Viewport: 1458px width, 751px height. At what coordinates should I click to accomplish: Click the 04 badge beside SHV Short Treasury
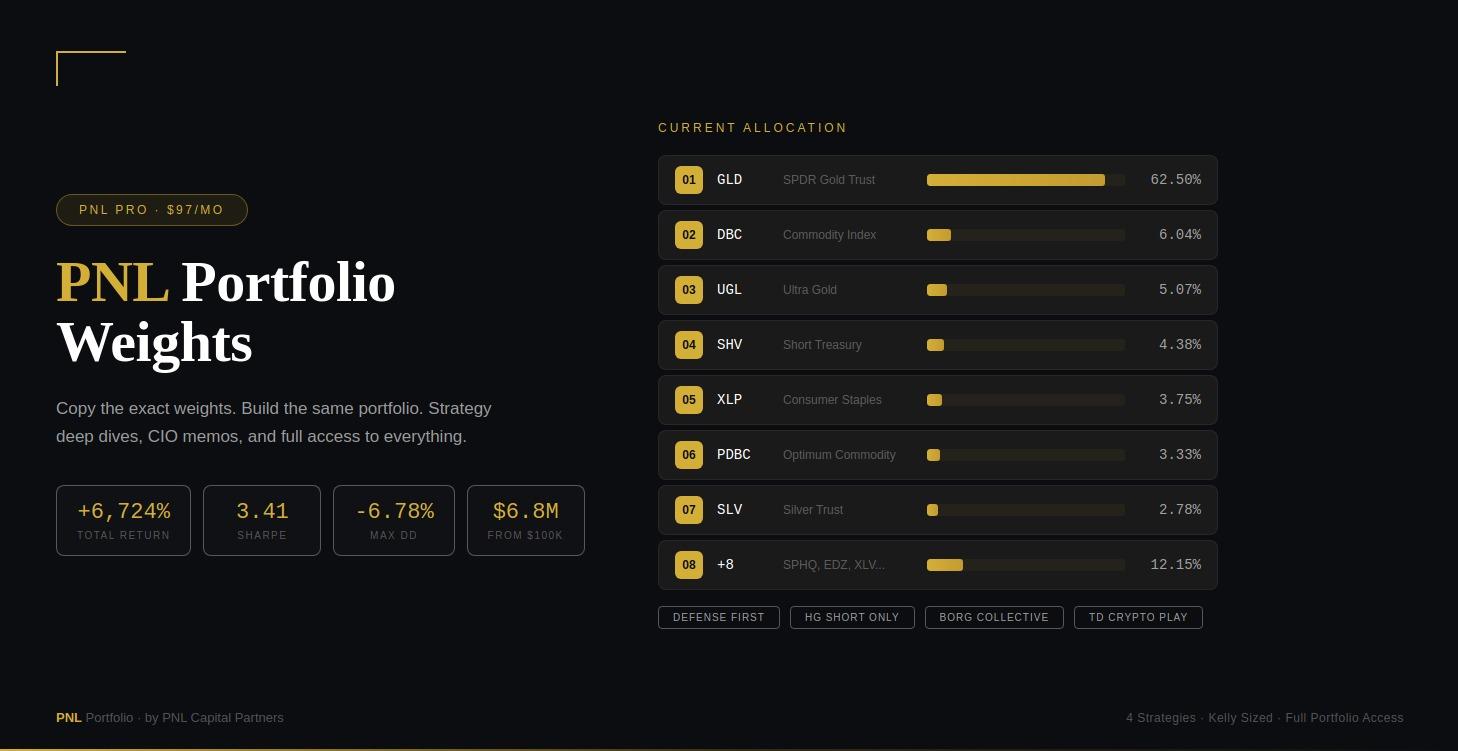[688, 345]
